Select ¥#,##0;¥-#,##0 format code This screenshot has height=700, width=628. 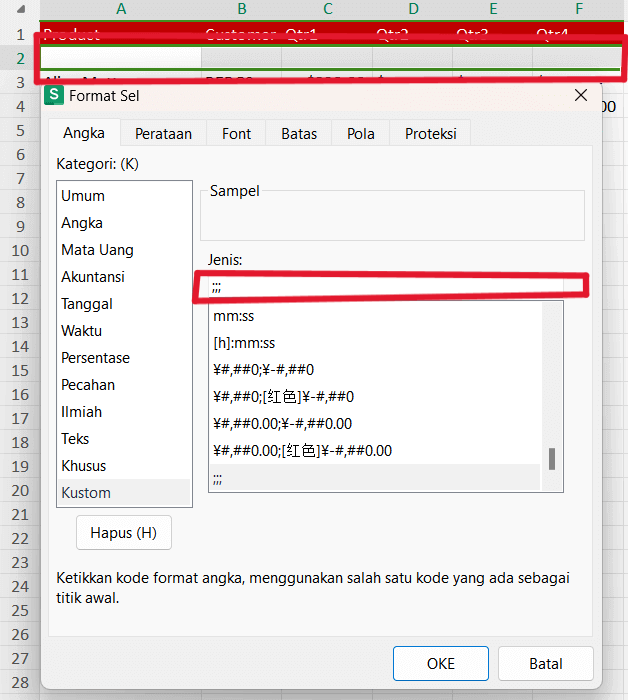pos(375,370)
